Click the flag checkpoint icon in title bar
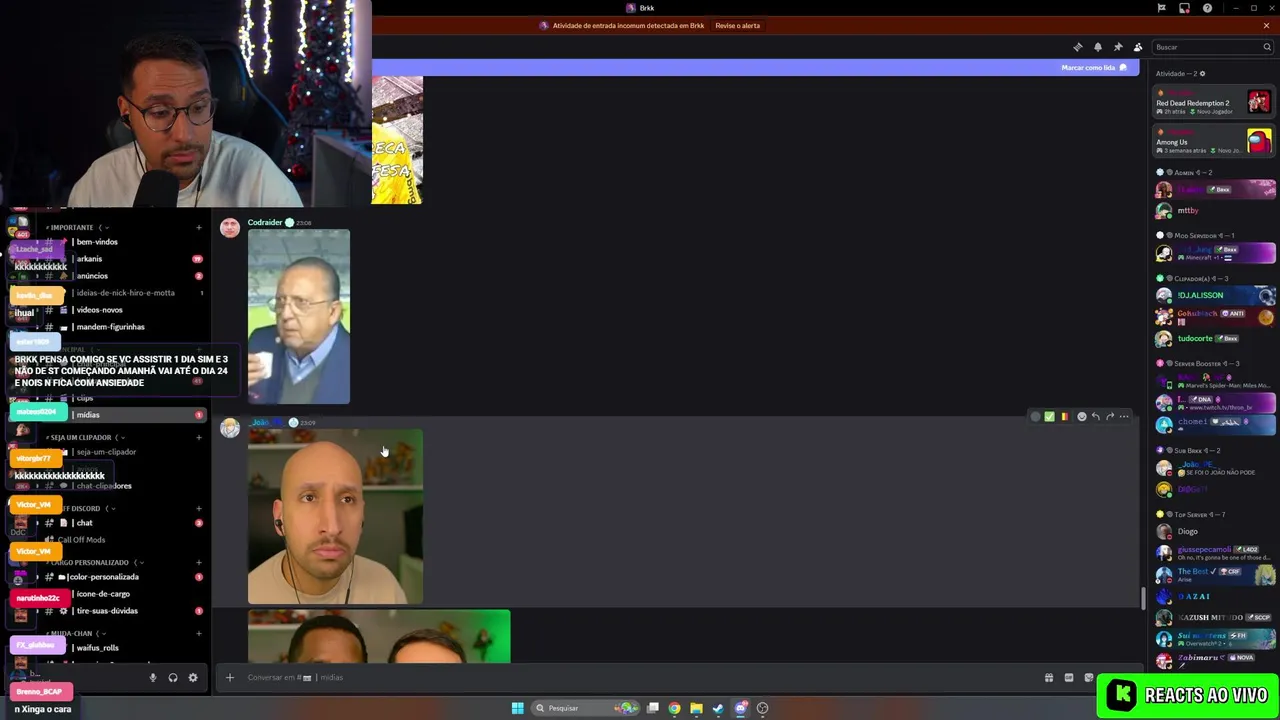Image resolution: width=1280 pixels, height=720 pixels. [x=1161, y=8]
